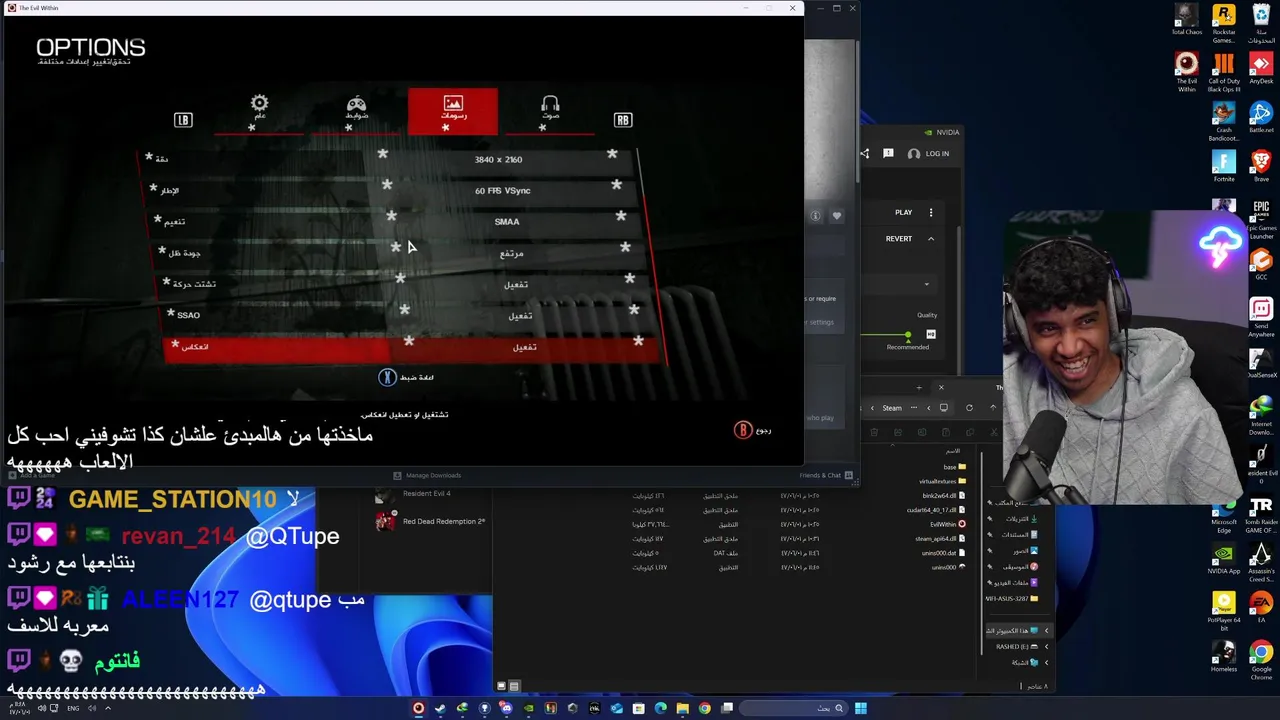Open Battle.net desktop shortcut

click(1261, 118)
